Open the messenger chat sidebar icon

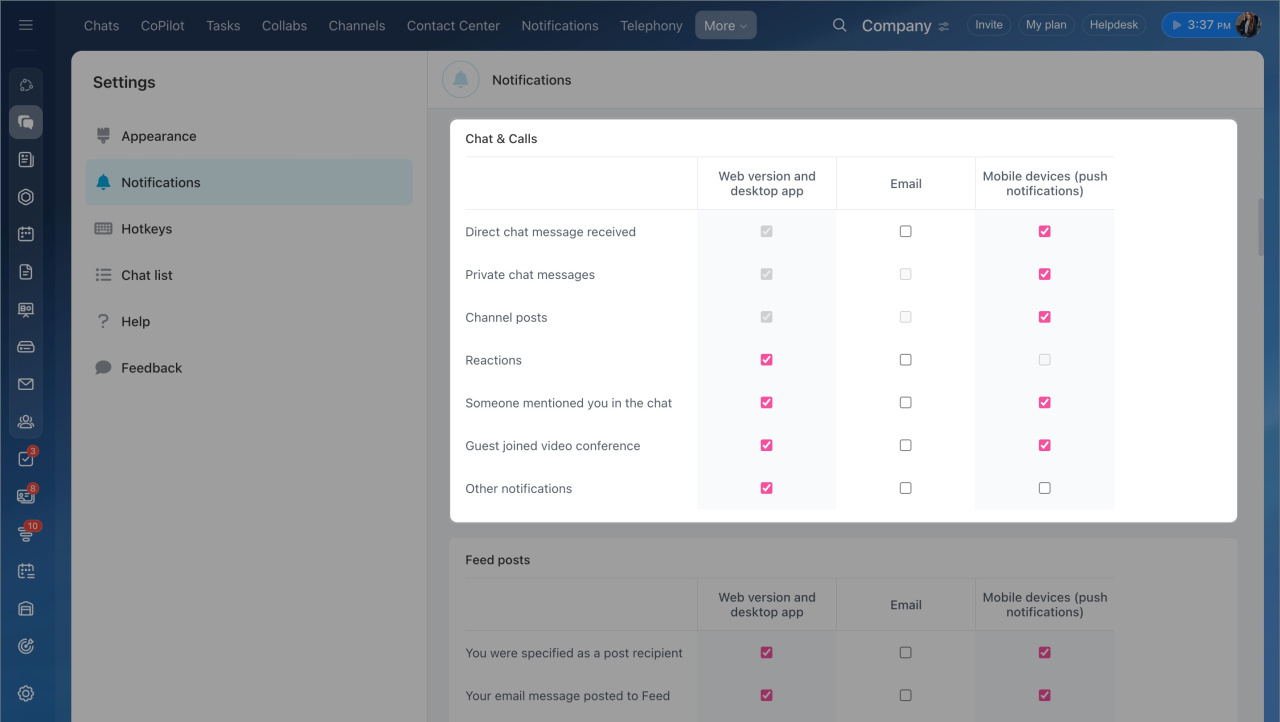[x=26, y=122]
